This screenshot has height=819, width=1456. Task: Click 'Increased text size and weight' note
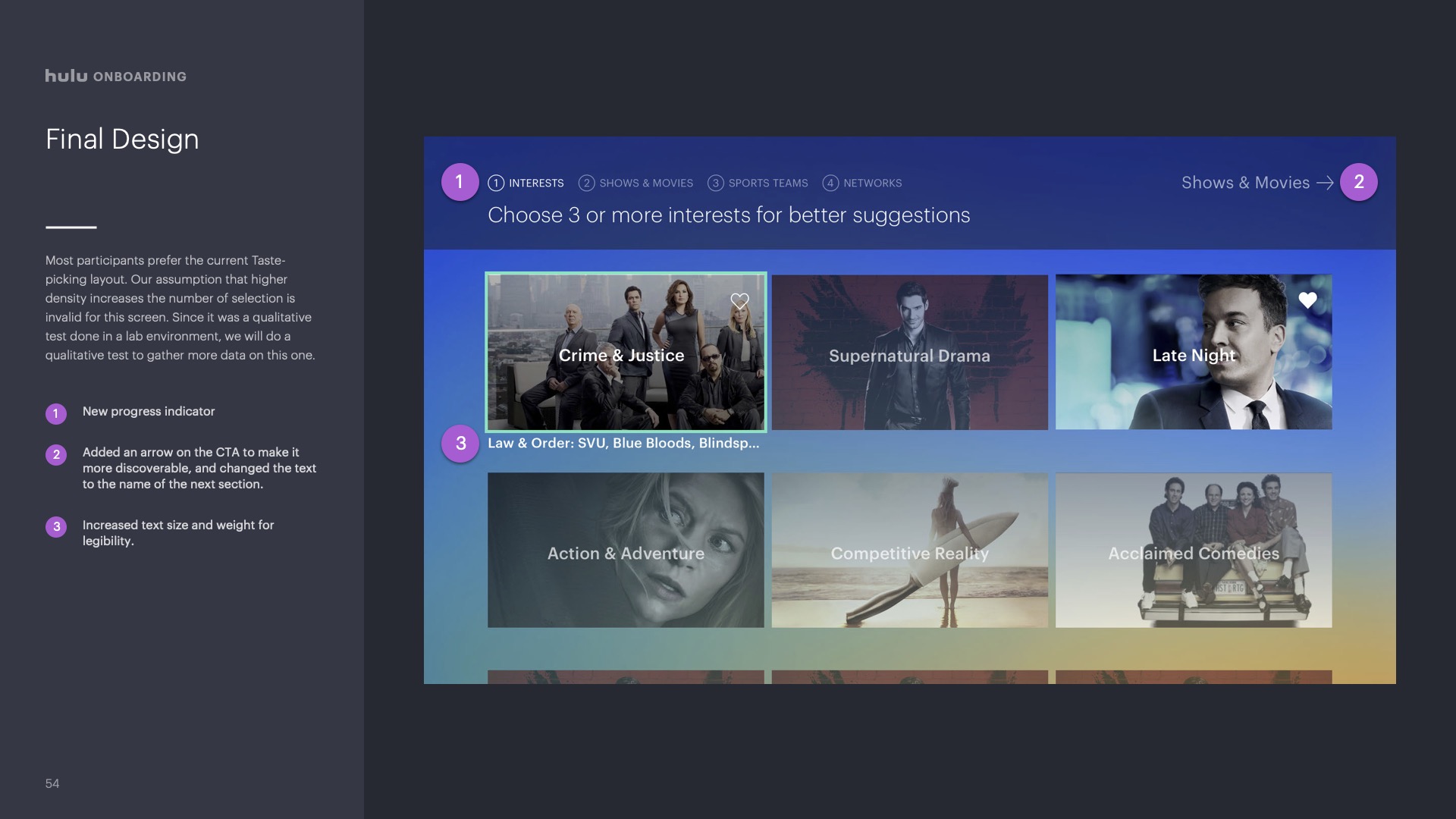click(178, 532)
